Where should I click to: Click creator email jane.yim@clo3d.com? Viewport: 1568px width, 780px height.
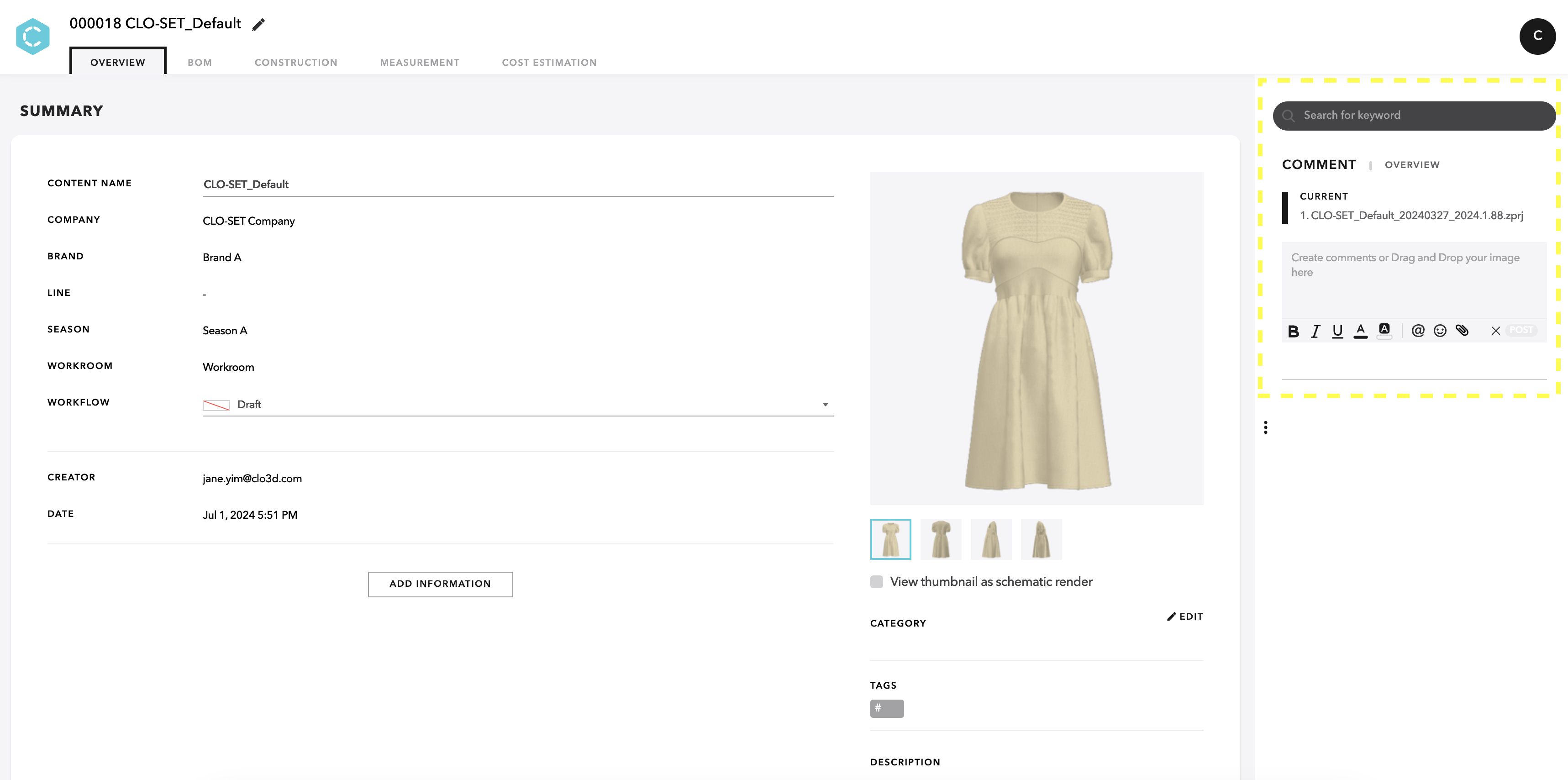click(252, 479)
